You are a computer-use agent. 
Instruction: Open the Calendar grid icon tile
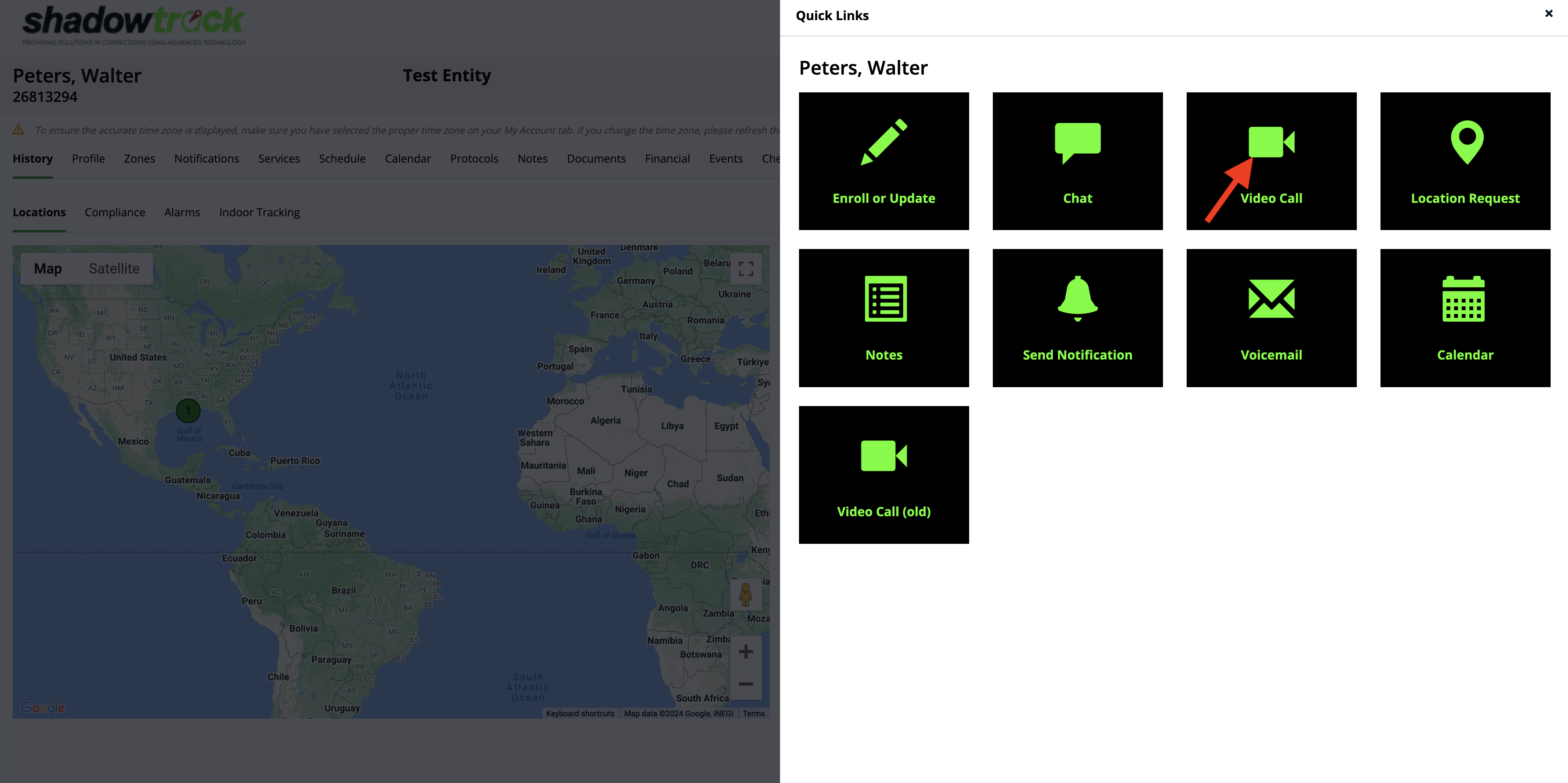pyautogui.click(x=1464, y=299)
